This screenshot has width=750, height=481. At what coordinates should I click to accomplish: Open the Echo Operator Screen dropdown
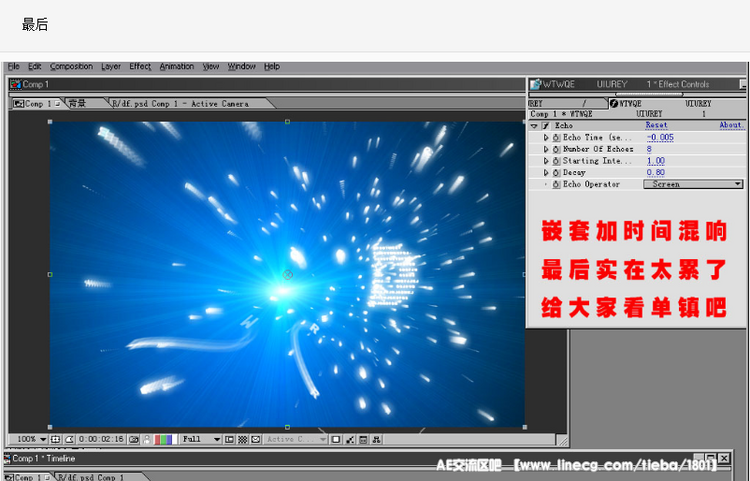(x=693, y=184)
